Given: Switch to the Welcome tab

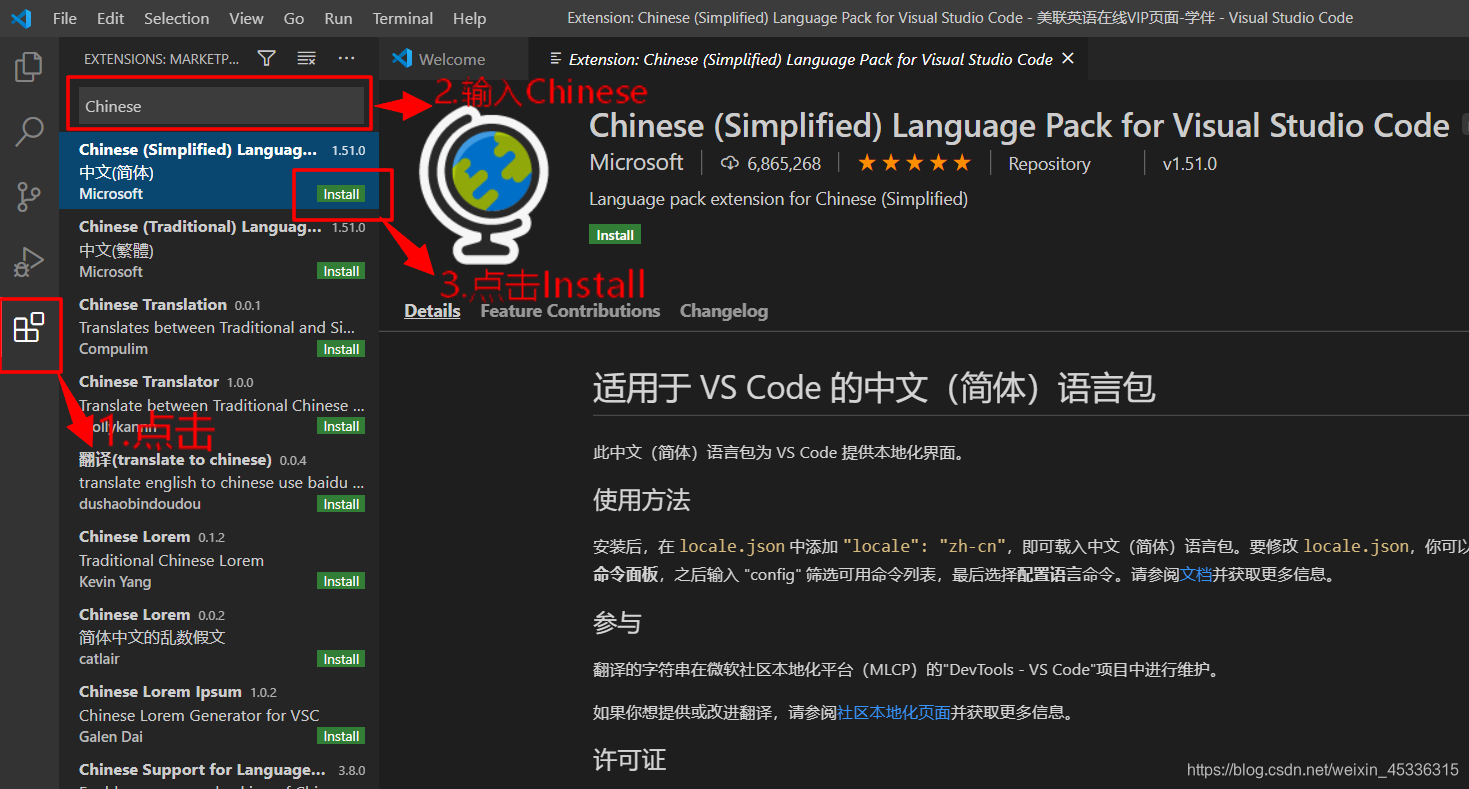Looking at the screenshot, I should tap(453, 59).
